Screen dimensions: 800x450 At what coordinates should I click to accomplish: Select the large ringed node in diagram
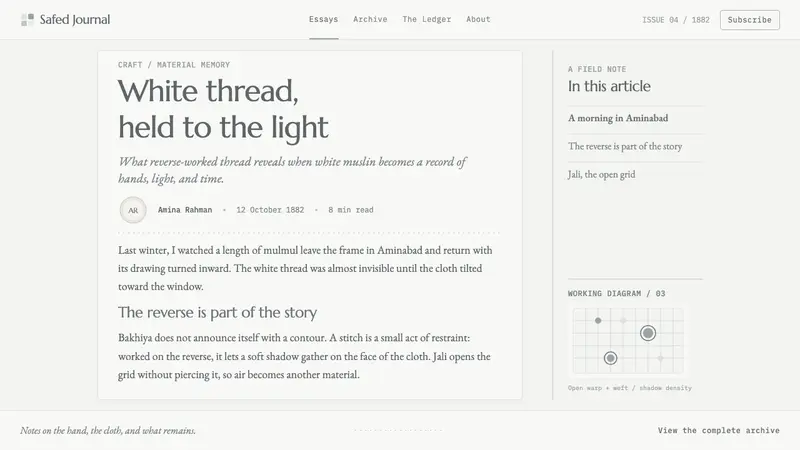point(647,333)
